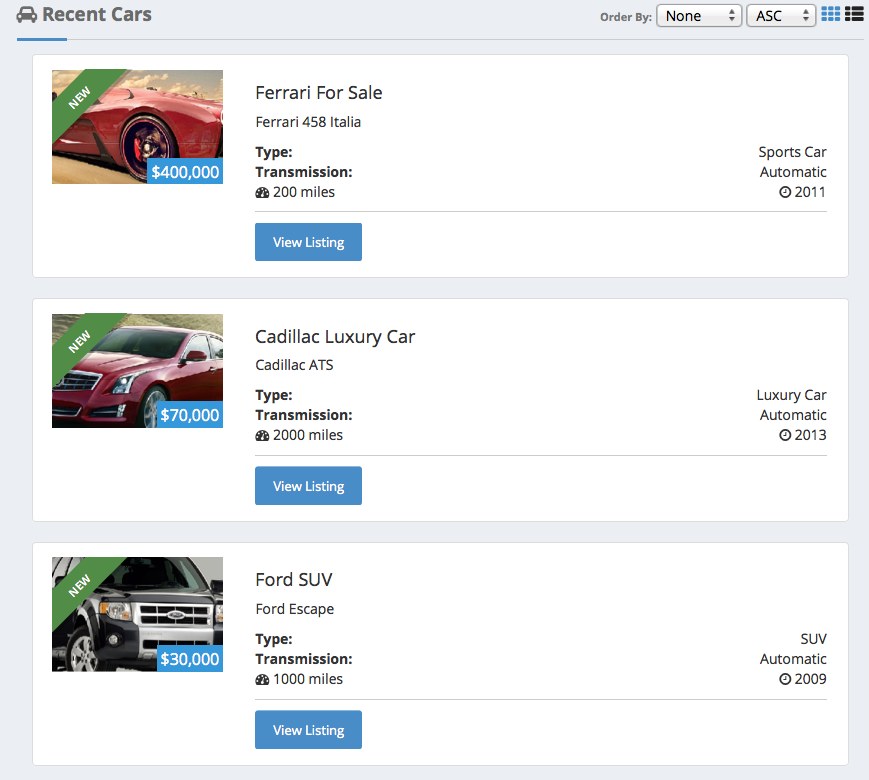Image resolution: width=869 pixels, height=780 pixels.
Task: Click the 2000 miles mileage text
Action: click(x=308, y=435)
